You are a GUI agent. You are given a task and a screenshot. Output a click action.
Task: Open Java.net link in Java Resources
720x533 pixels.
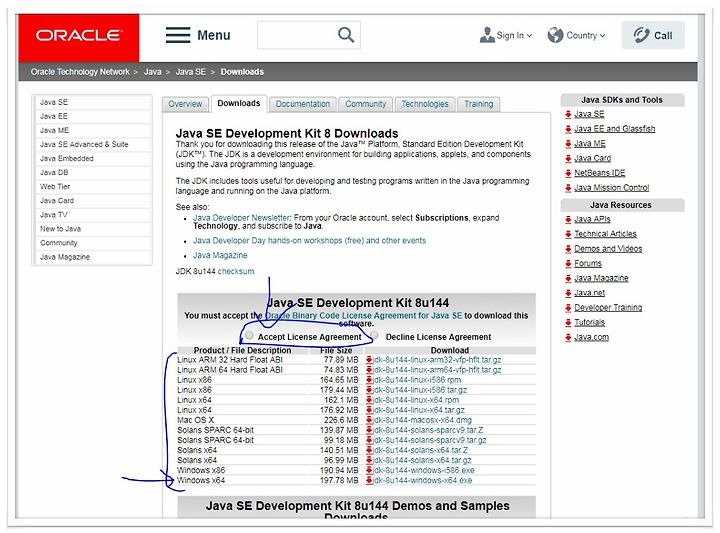590,293
